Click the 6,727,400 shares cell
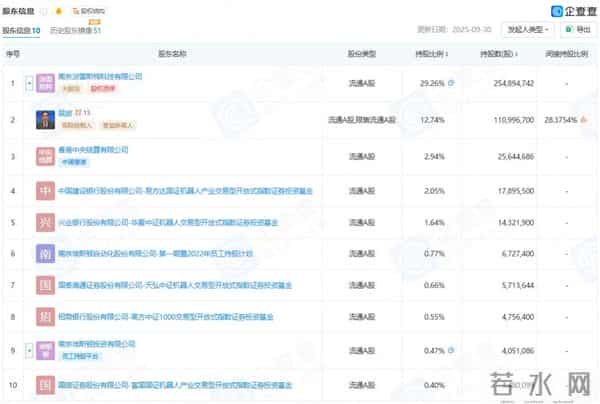Viewport: 600px width, 404px height. coord(518,253)
